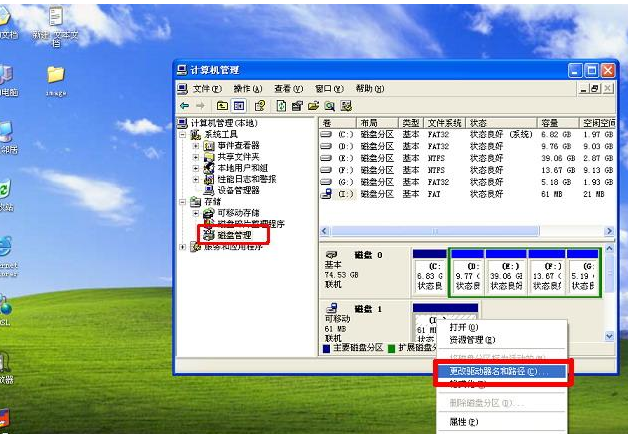Click NTFS in the (E:) volume row
Screen dimensions: 628x434
click(x=436, y=158)
